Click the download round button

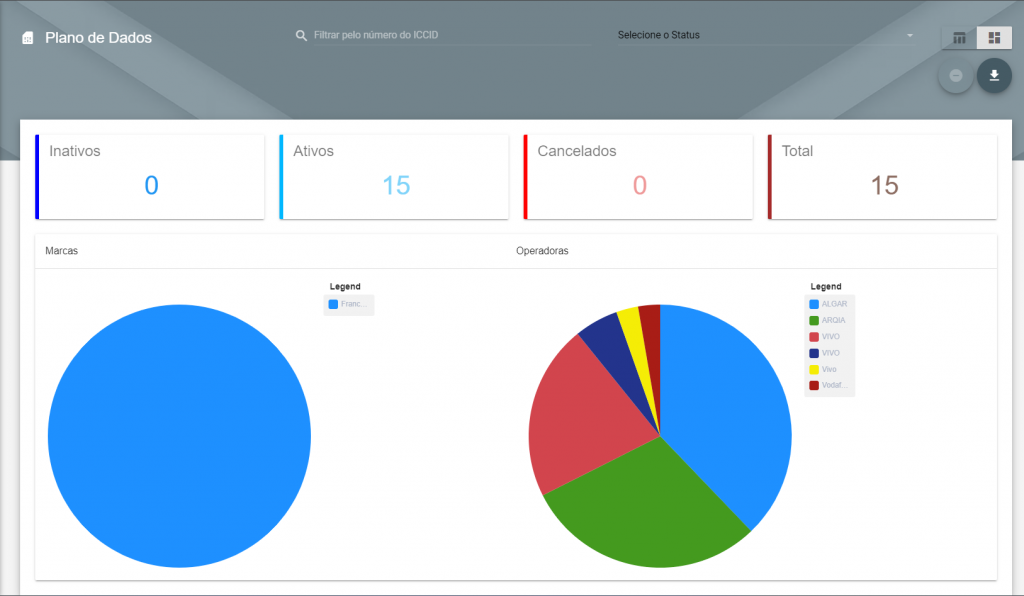pyautogui.click(x=994, y=76)
